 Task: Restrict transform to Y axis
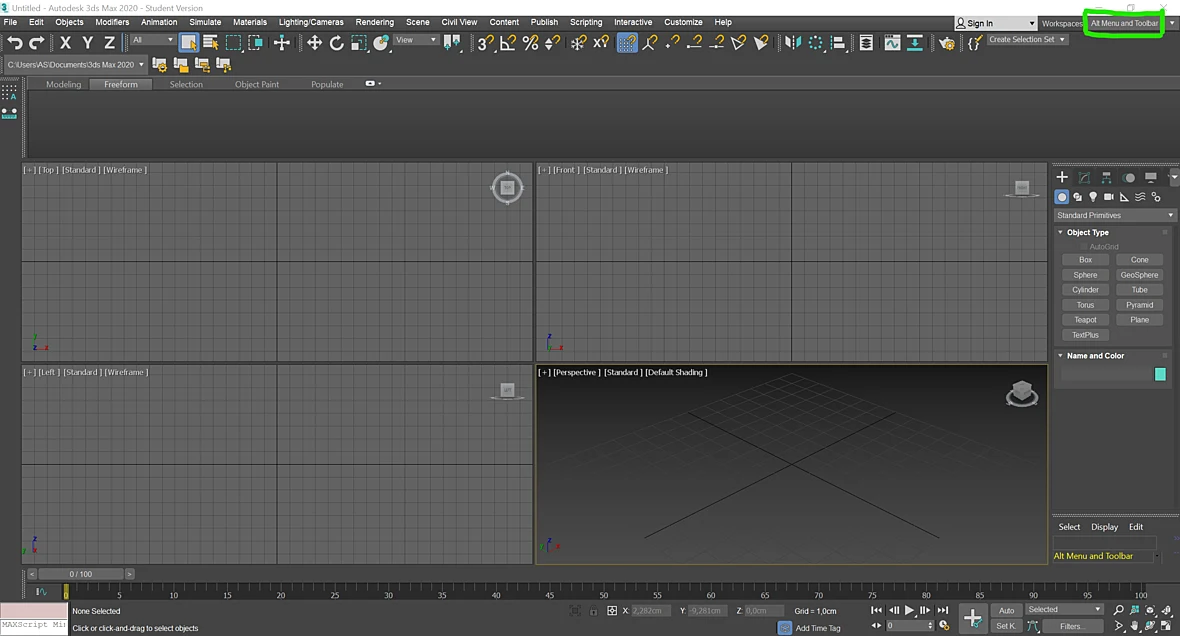pos(88,43)
